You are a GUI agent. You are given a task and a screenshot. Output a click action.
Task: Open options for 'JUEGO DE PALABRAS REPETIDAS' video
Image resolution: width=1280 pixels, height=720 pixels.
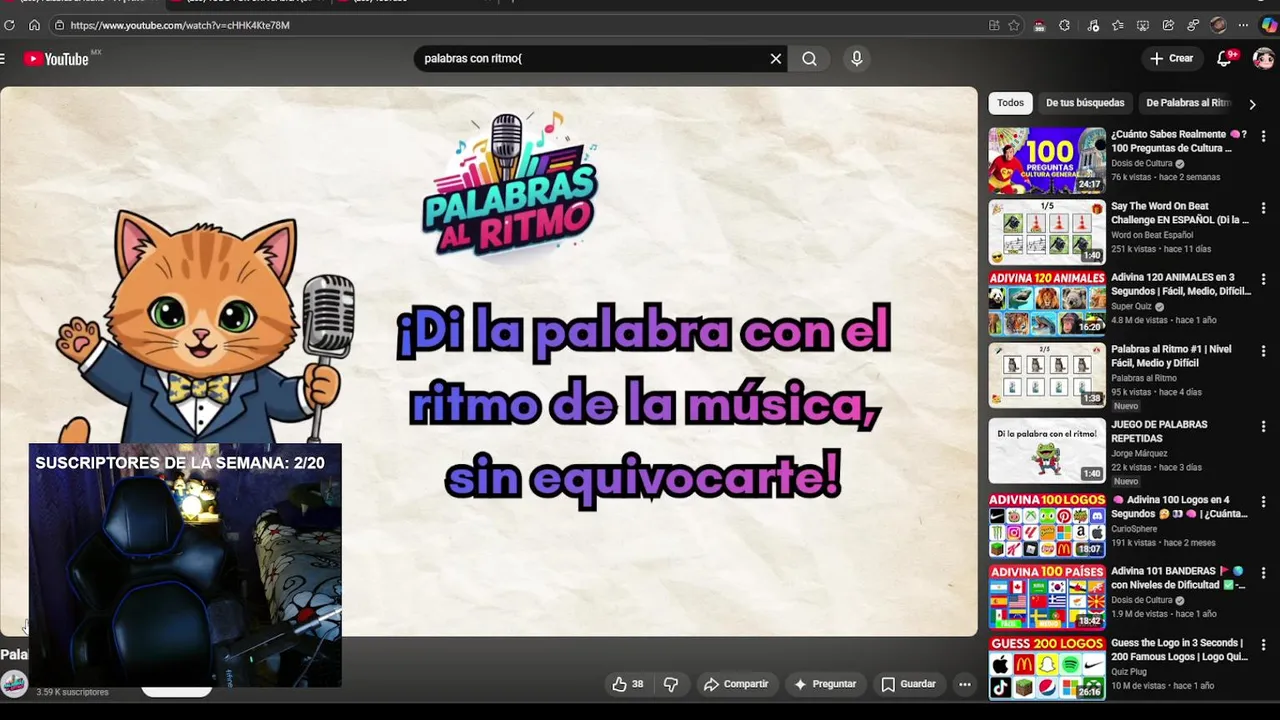click(x=1263, y=427)
